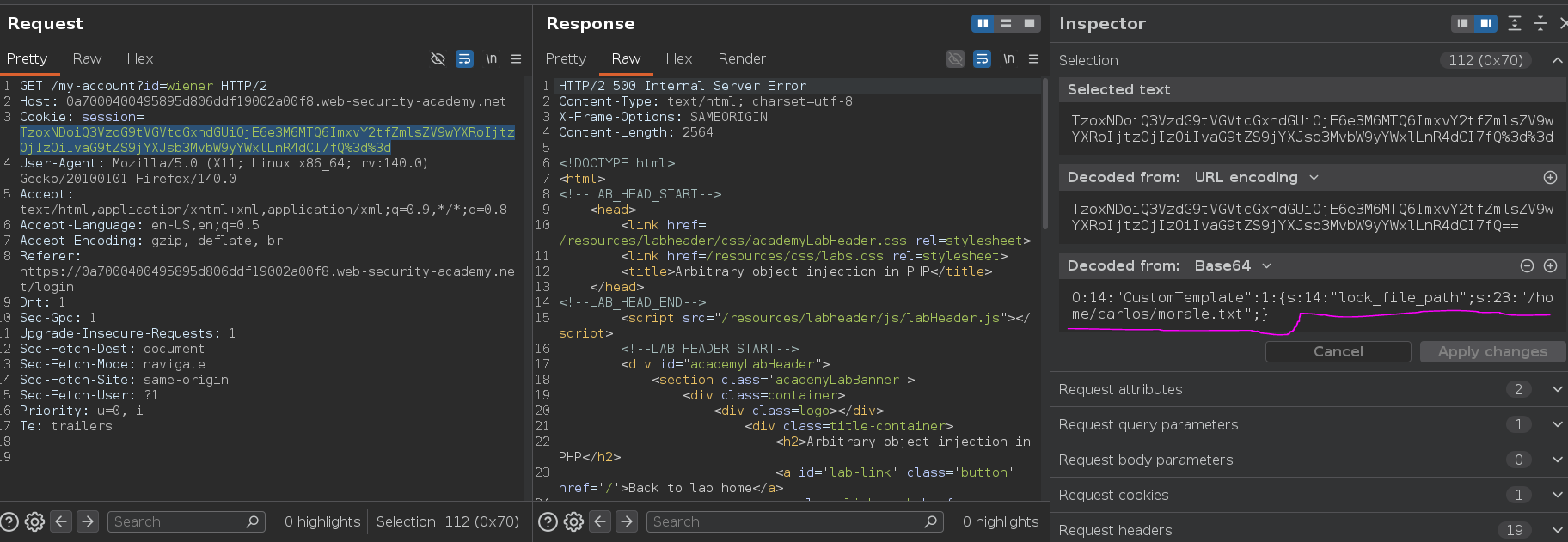The image size is (1568, 542).
Task: Click the 'X-Frame-Options: SAMEORIGIN' response header
Action: pyautogui.click(x=663, y=117)
